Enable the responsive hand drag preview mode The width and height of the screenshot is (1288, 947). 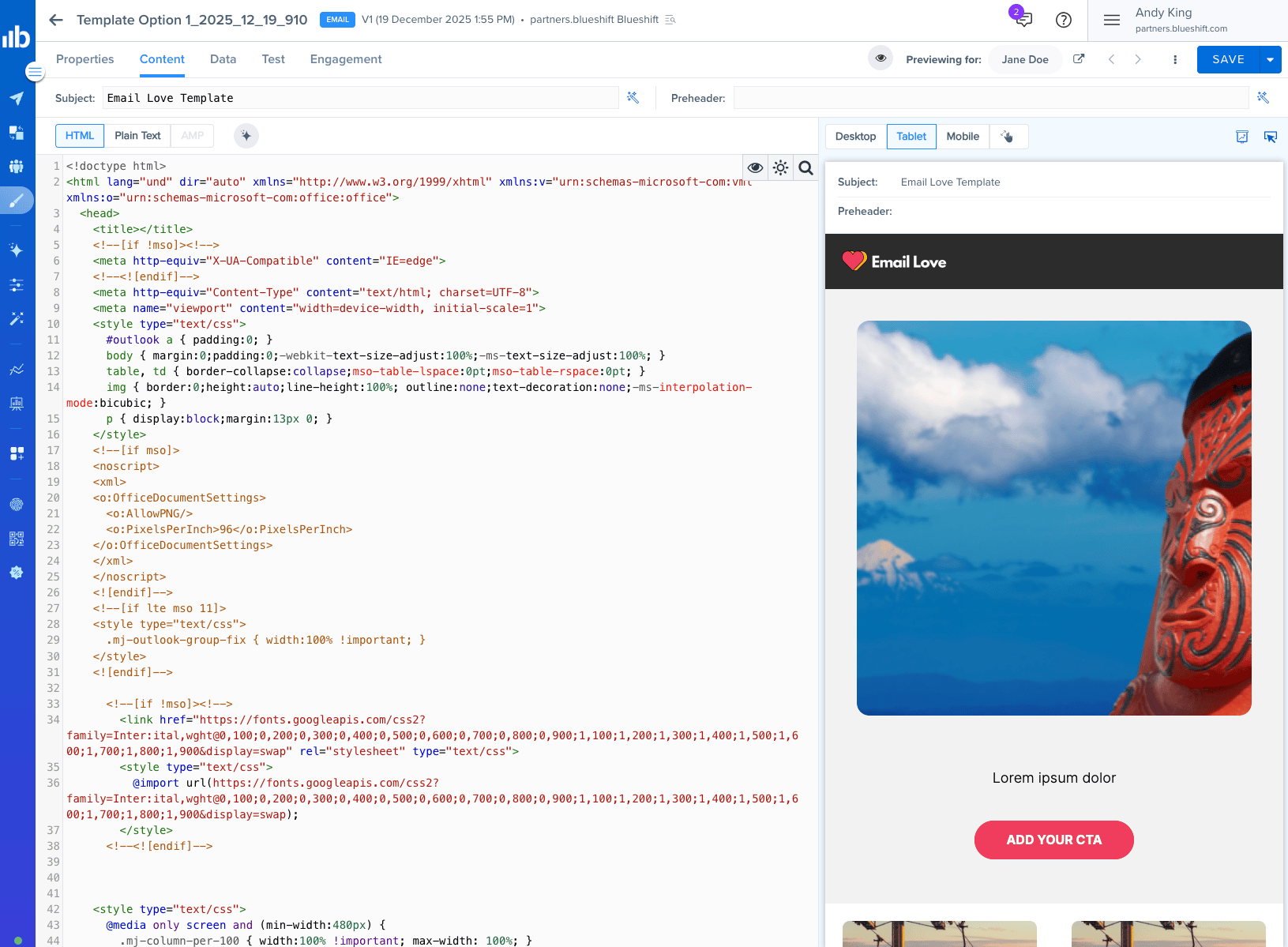pos(1008,137)
